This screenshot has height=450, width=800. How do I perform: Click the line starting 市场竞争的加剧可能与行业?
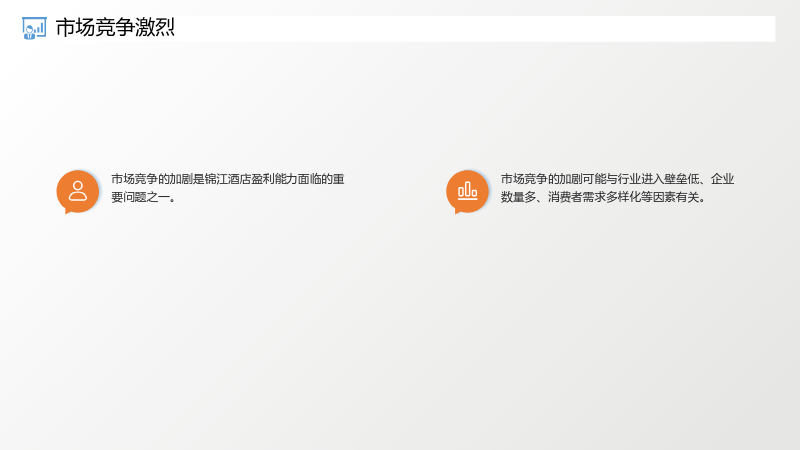(617, 179)
